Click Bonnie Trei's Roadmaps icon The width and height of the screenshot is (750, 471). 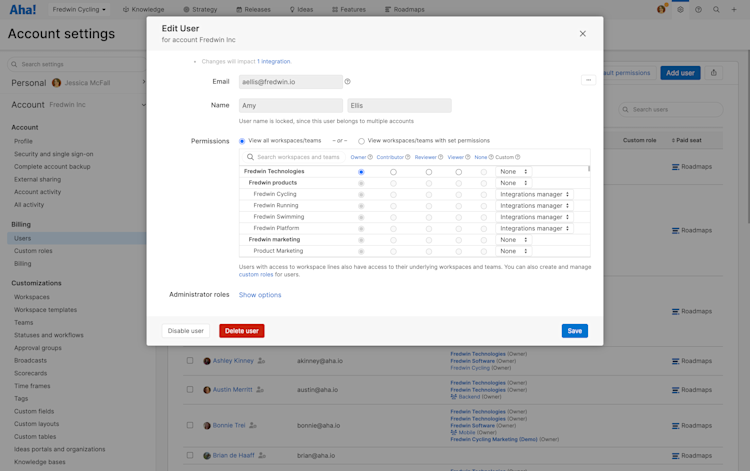click(675, 426)
